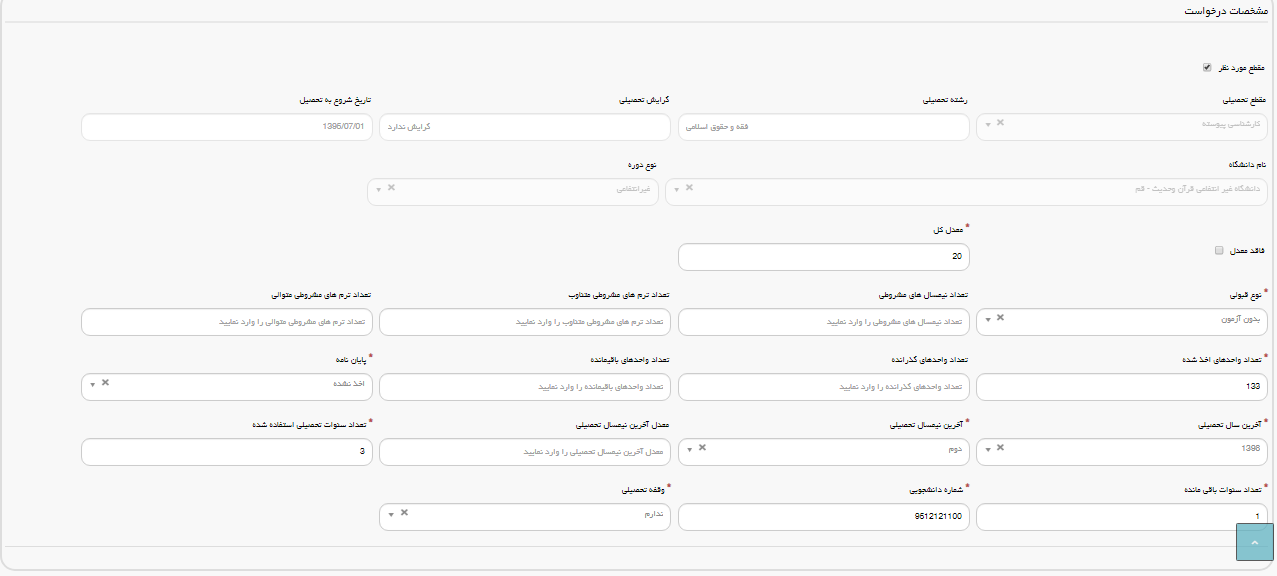This screenshot has height=576, width=1277.
Task: Focus the شماره دانشجویی input field
Action: click(x=823, y=517)
